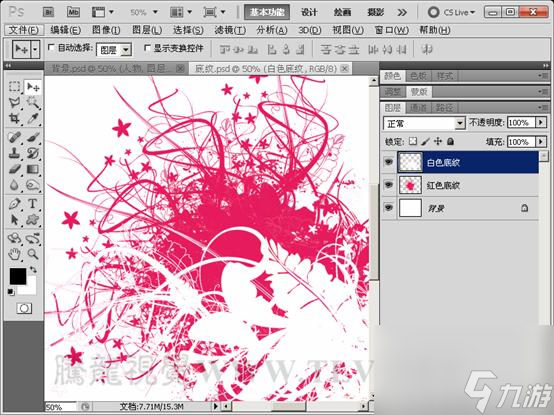Select the Blur tool

(x=14, y=185)
